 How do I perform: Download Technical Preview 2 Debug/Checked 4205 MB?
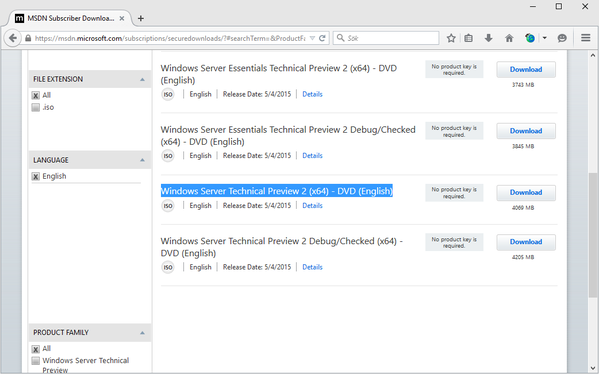coord(526,242)
